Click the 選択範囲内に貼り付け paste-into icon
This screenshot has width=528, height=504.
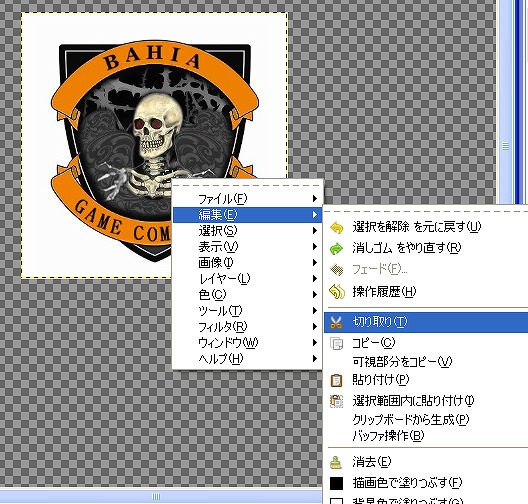[336, 401]
